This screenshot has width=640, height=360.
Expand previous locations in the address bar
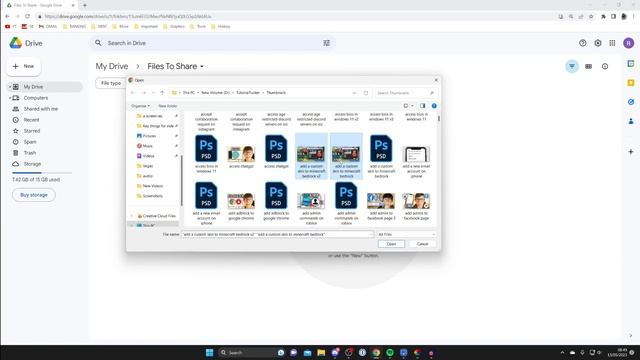(x=354, y=93)
